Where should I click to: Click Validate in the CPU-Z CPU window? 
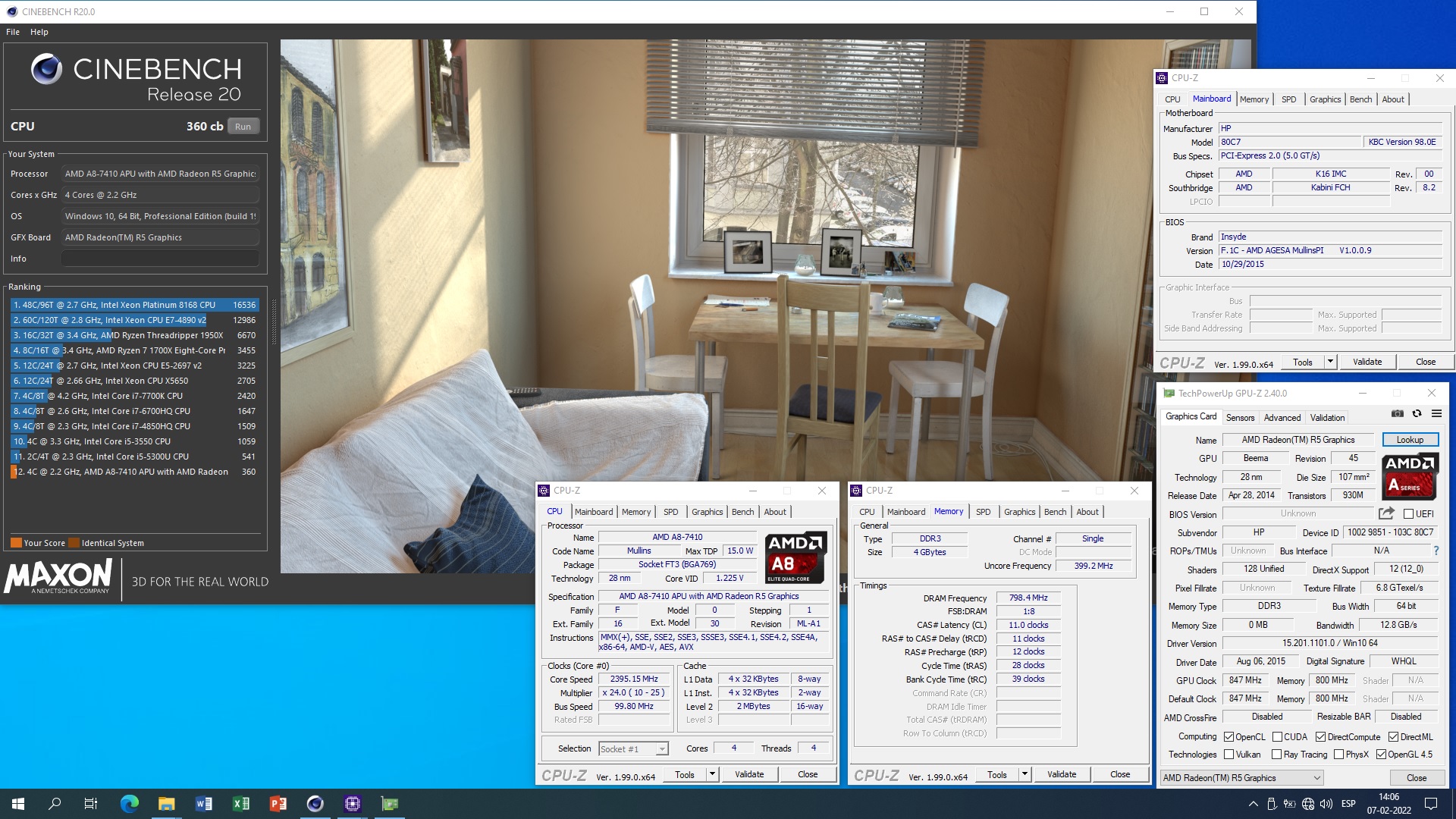click(749, 774)
